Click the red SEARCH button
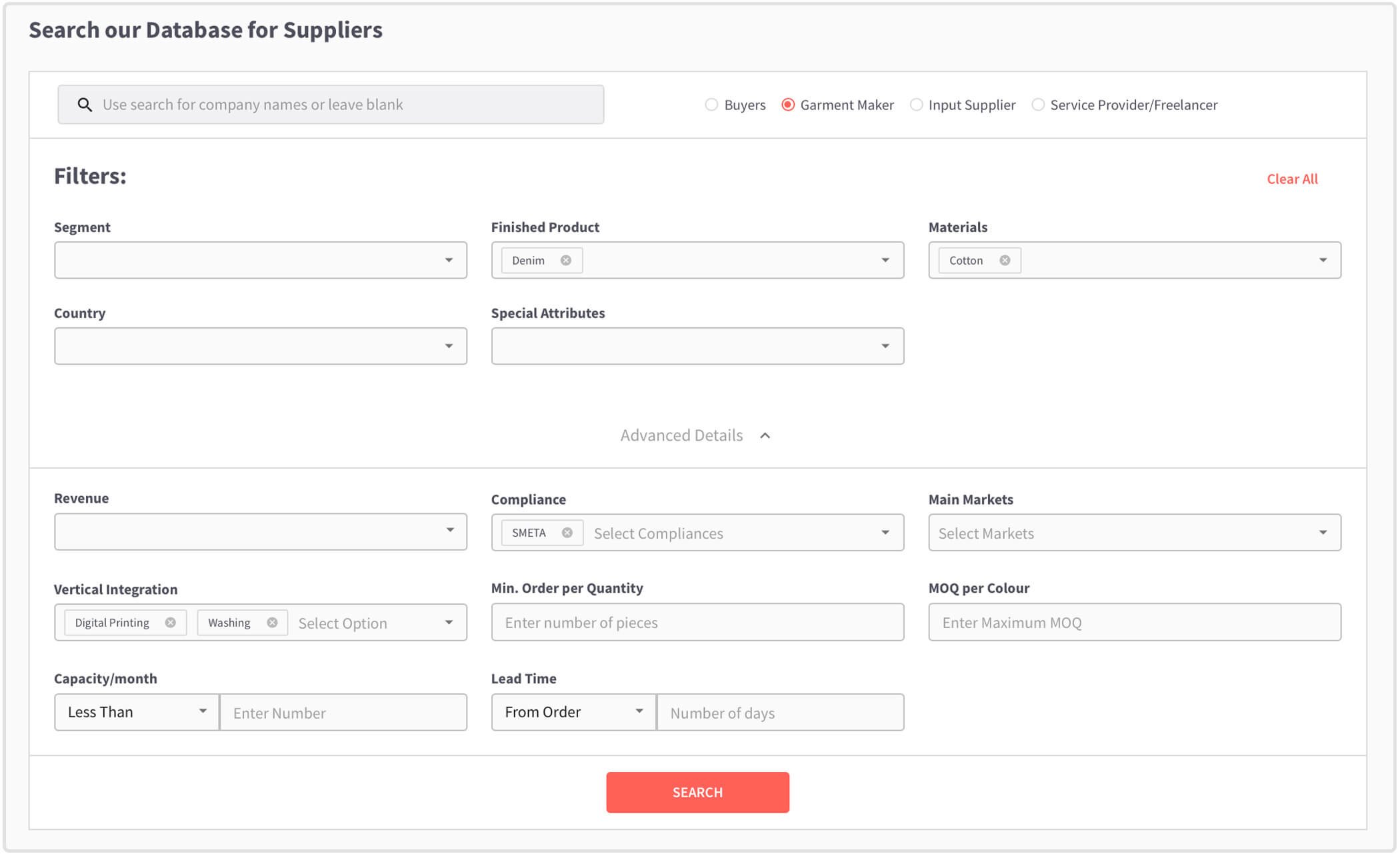The image size is (1400, 856). (x=697, y=793)
